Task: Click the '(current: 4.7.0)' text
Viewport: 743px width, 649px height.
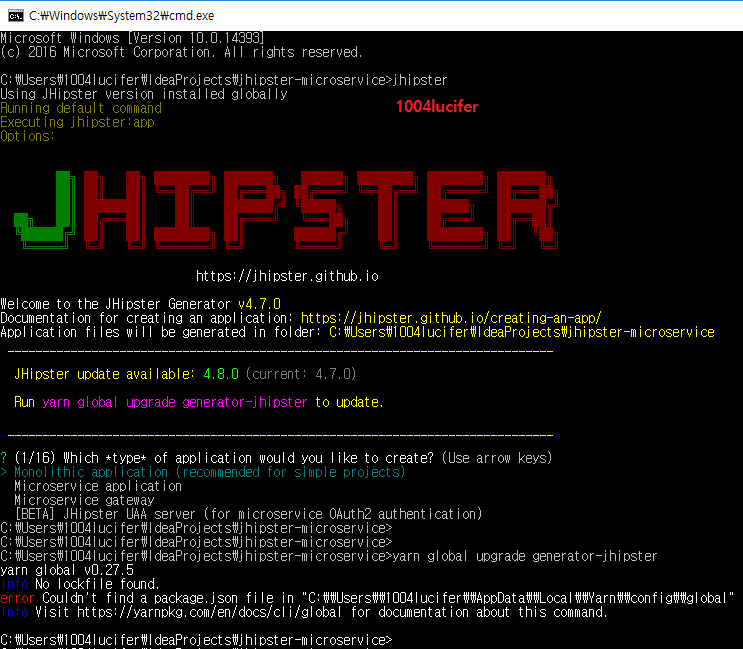Action: coord(301,374)
